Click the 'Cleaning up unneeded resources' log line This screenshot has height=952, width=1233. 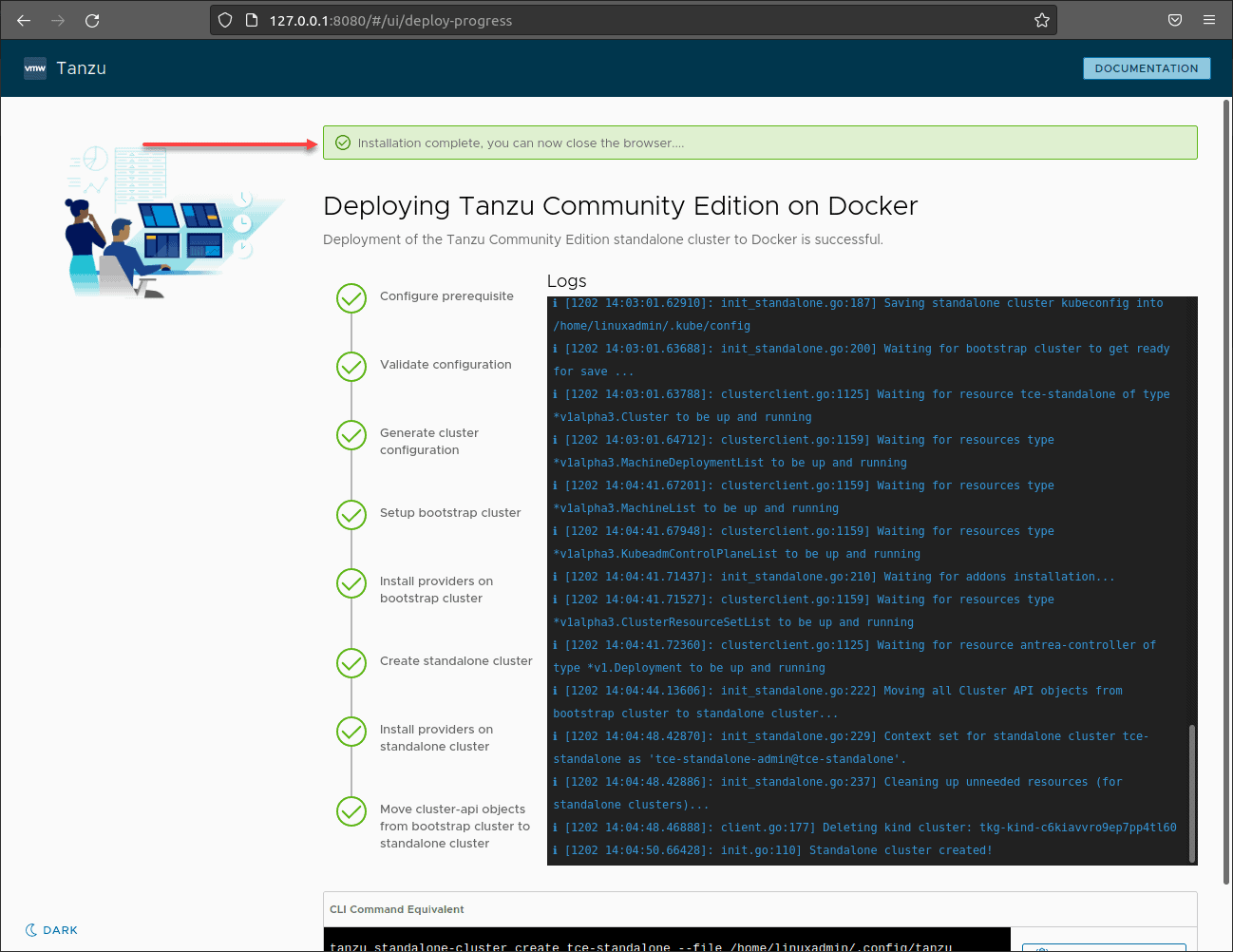pyautogui.click(x=838, y=793)
